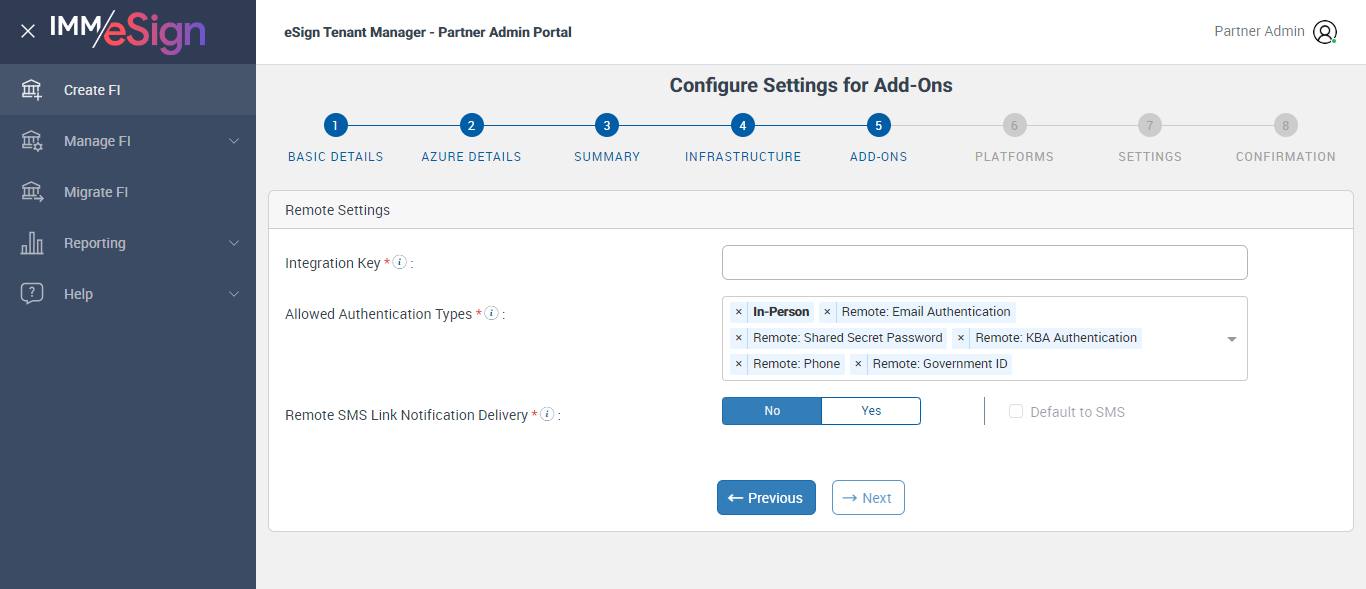Open the Migrate FI menu item
Image resolution: width=1366 pixels, height=589 pixels.
pos(96,192)
